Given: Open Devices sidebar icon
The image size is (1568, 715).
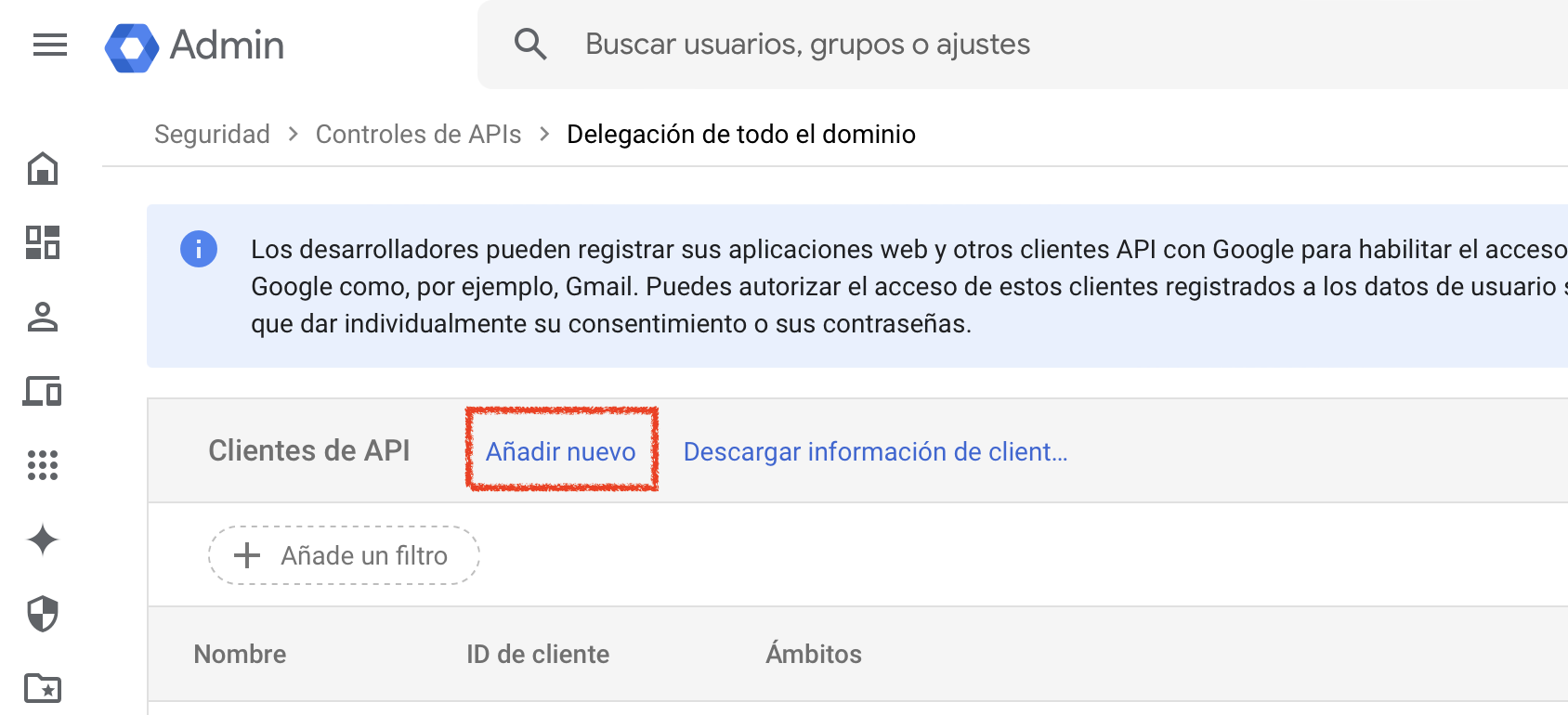Looking at the screenshot, I should coord(43,391).
